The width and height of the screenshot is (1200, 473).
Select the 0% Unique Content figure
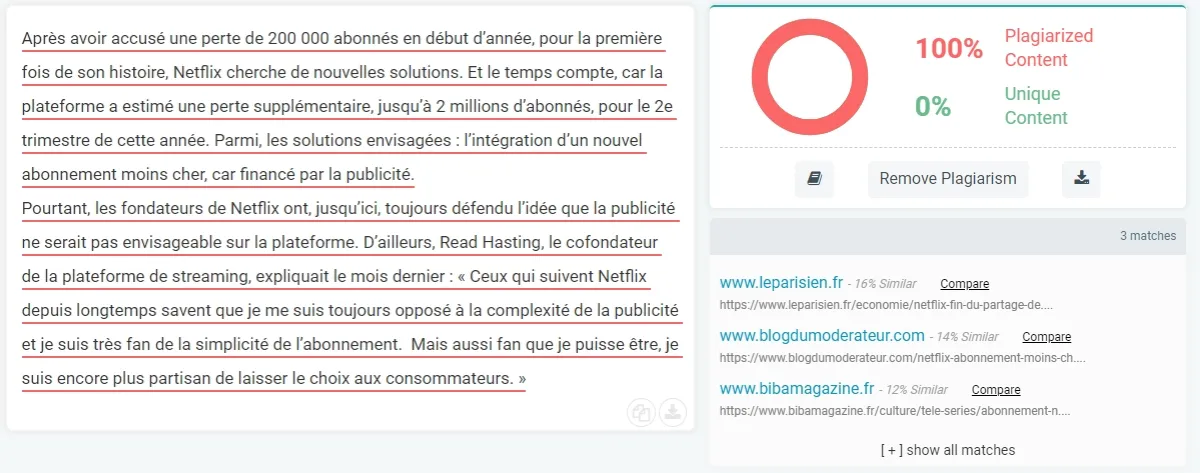coord(933,106)
